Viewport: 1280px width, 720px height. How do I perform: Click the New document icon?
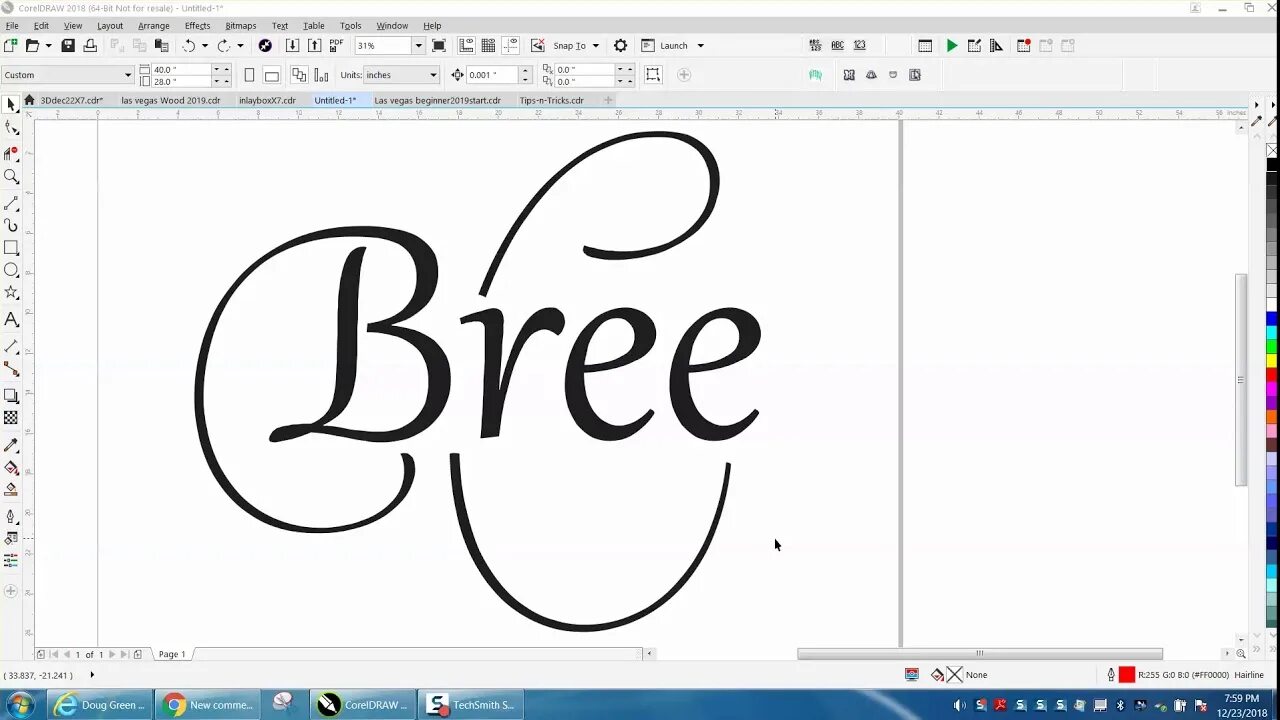pyautogui.click(x=10, y=45)
